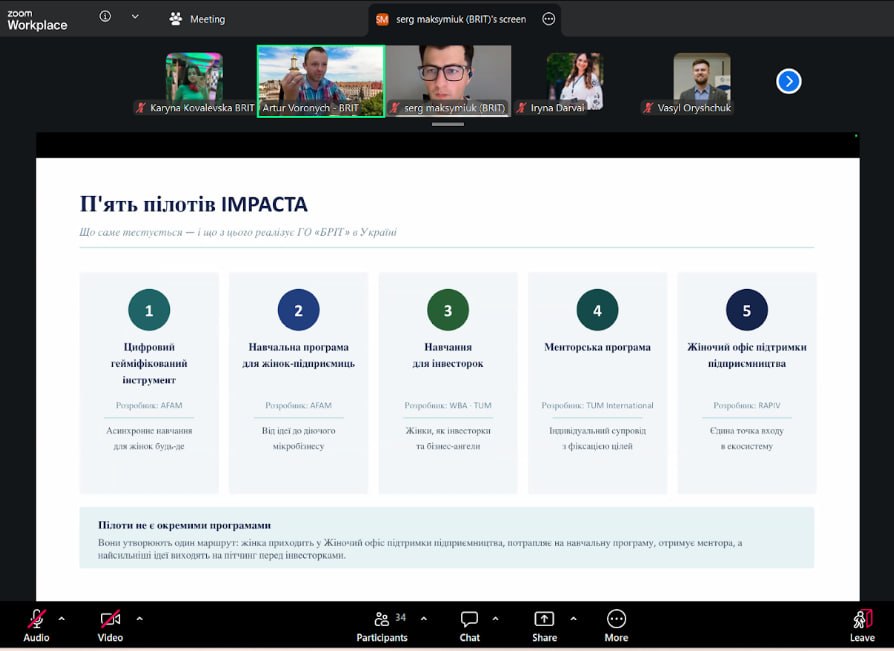
Task: Expand participants options caret
Action: coord(424,619)
